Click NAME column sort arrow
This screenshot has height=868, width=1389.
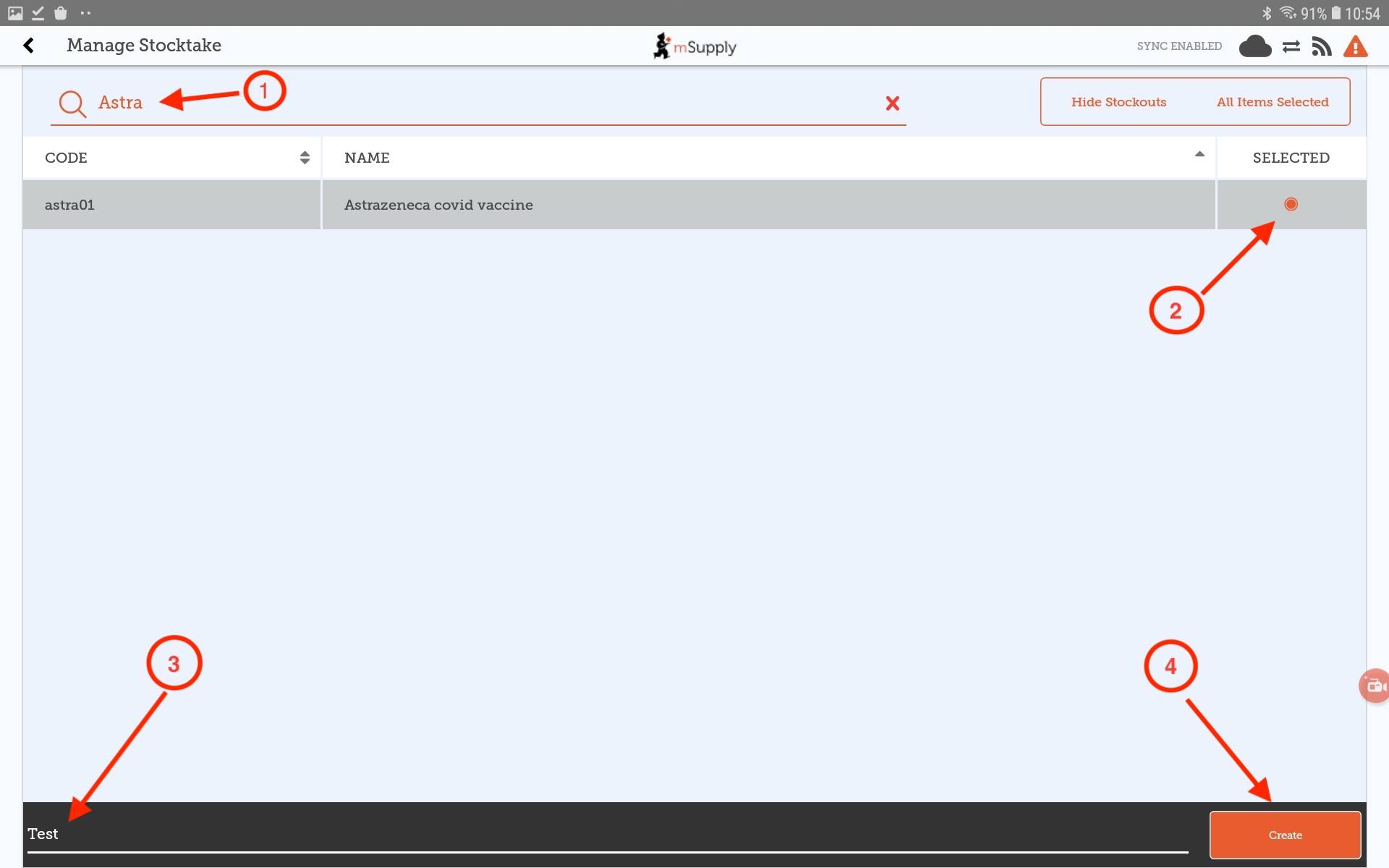(1199, 154)
